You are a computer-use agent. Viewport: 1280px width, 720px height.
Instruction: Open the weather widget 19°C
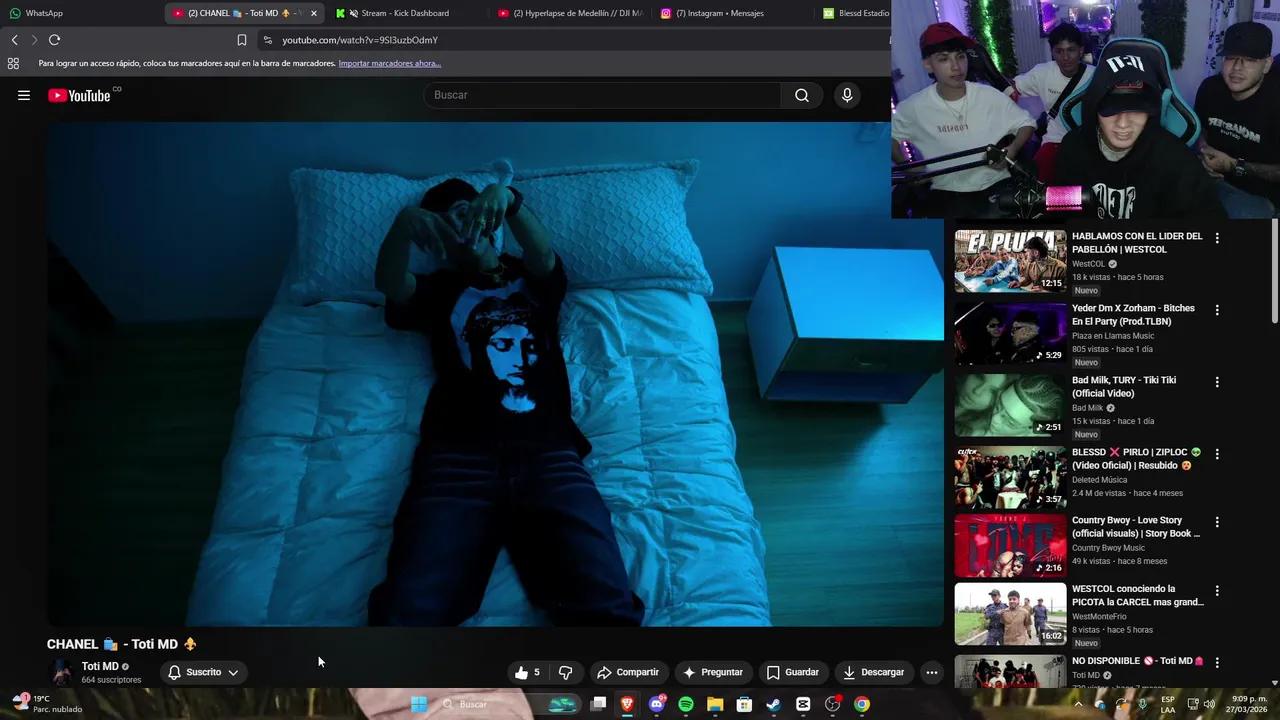click(x=47, y=704)
